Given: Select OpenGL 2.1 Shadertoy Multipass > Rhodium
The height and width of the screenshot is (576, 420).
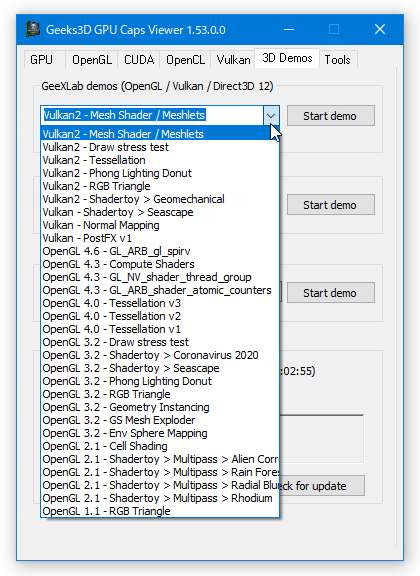Looking at the screenshot, I should (x=160, y=498).
